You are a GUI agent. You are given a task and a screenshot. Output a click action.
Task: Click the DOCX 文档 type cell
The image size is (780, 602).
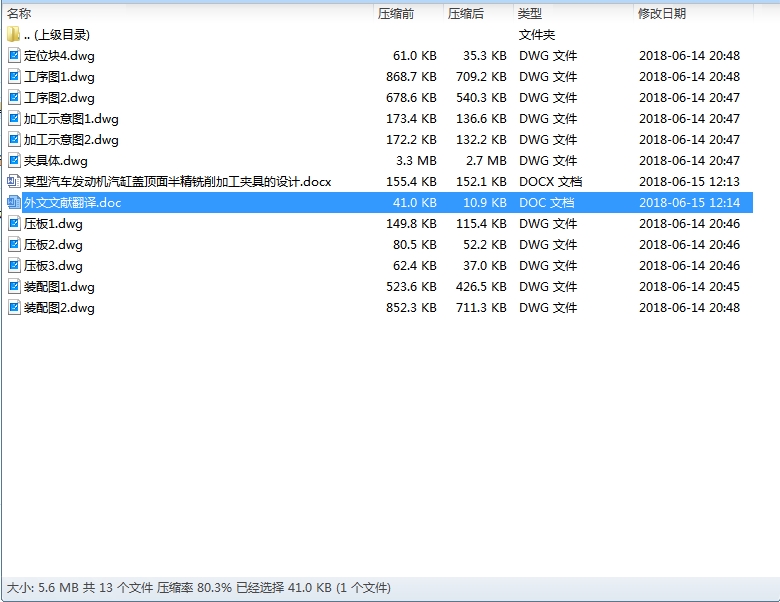coord(550,182)
